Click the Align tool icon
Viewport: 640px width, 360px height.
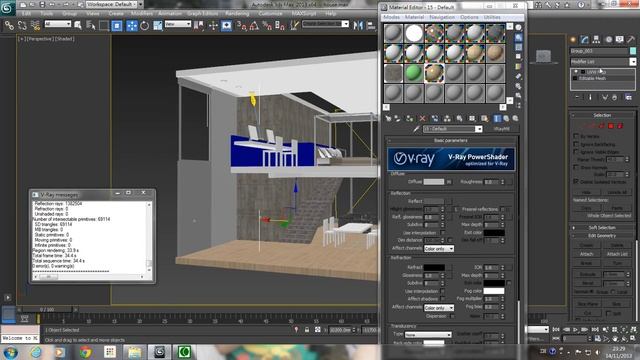tap(371, 25)
